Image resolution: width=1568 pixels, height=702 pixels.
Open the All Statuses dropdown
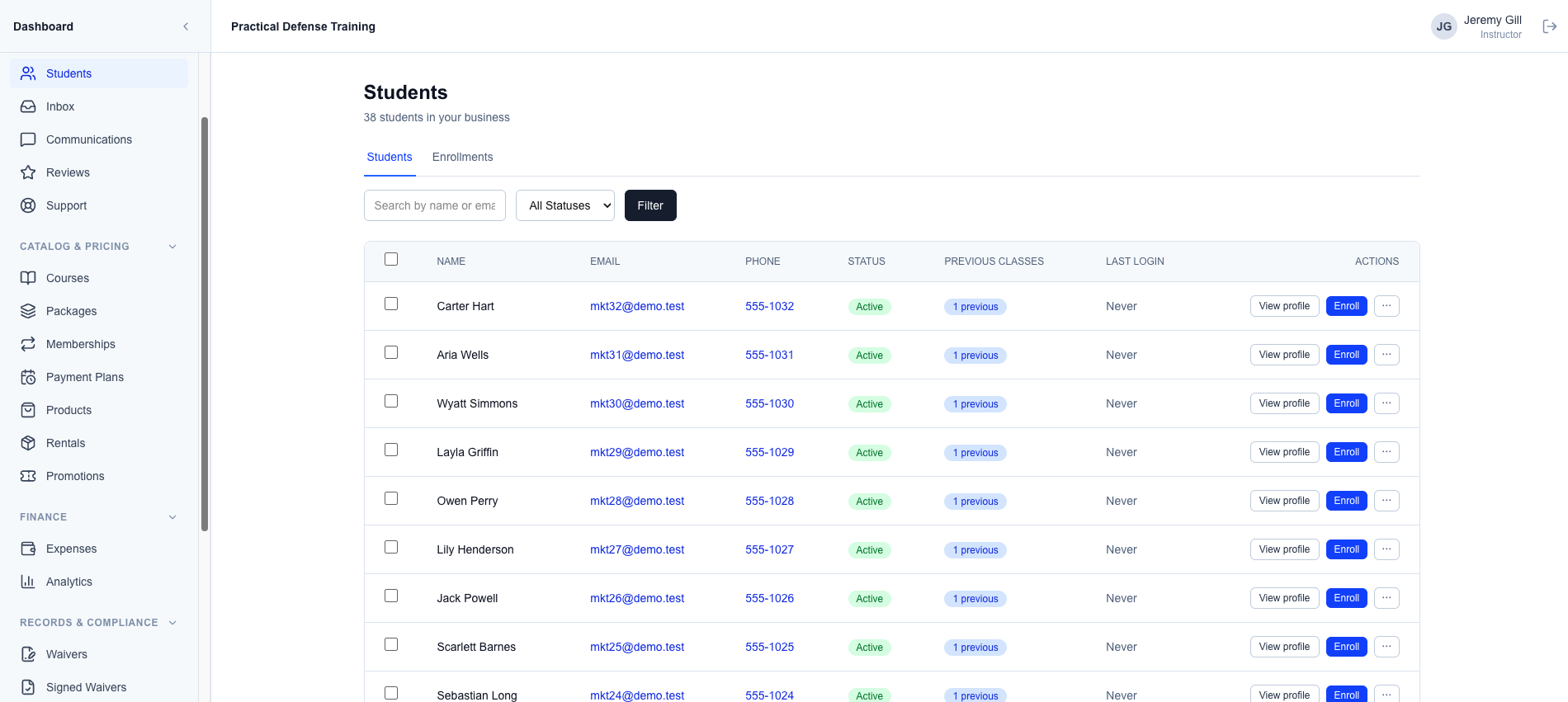(565, 205)
